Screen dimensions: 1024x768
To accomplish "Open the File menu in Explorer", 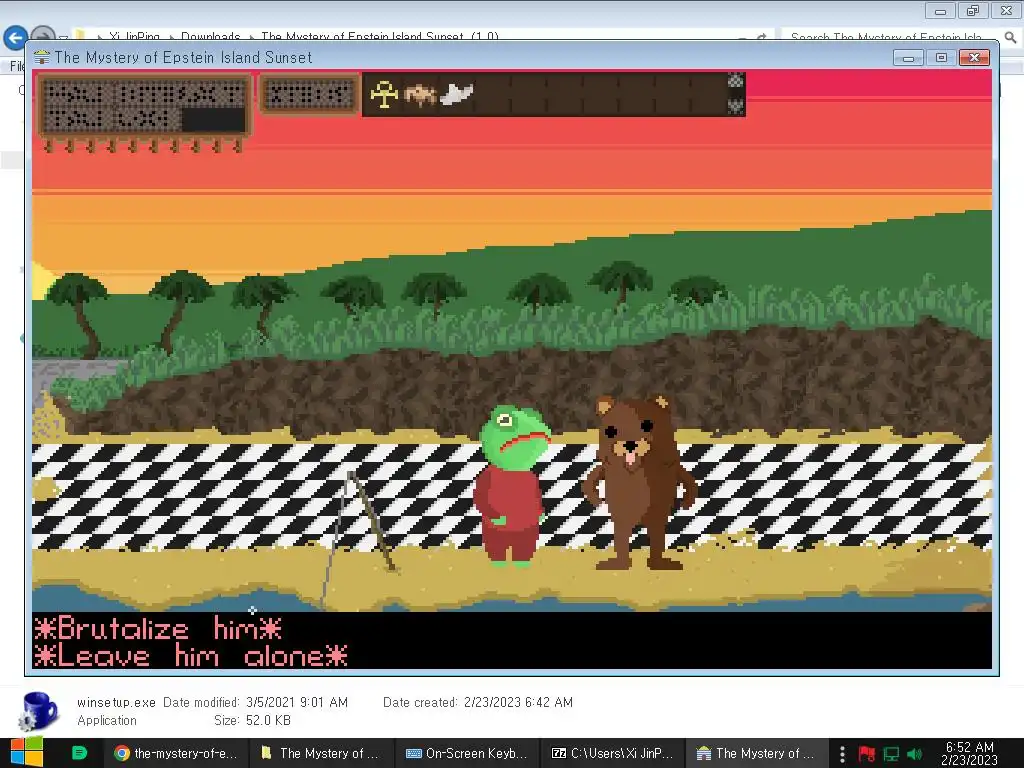I will coord(16,66).
